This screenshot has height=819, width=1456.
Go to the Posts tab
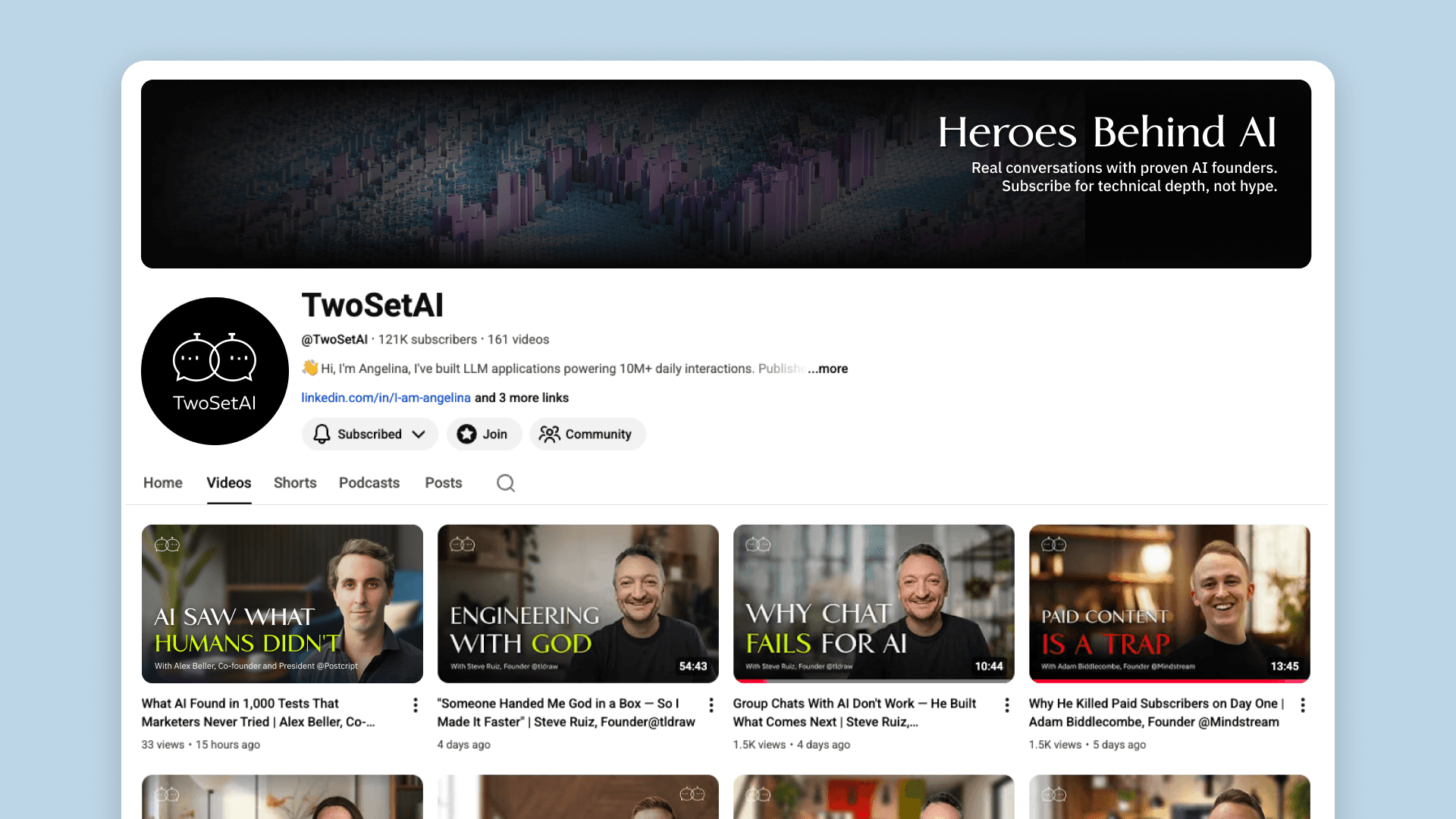[x=444, y=483]
